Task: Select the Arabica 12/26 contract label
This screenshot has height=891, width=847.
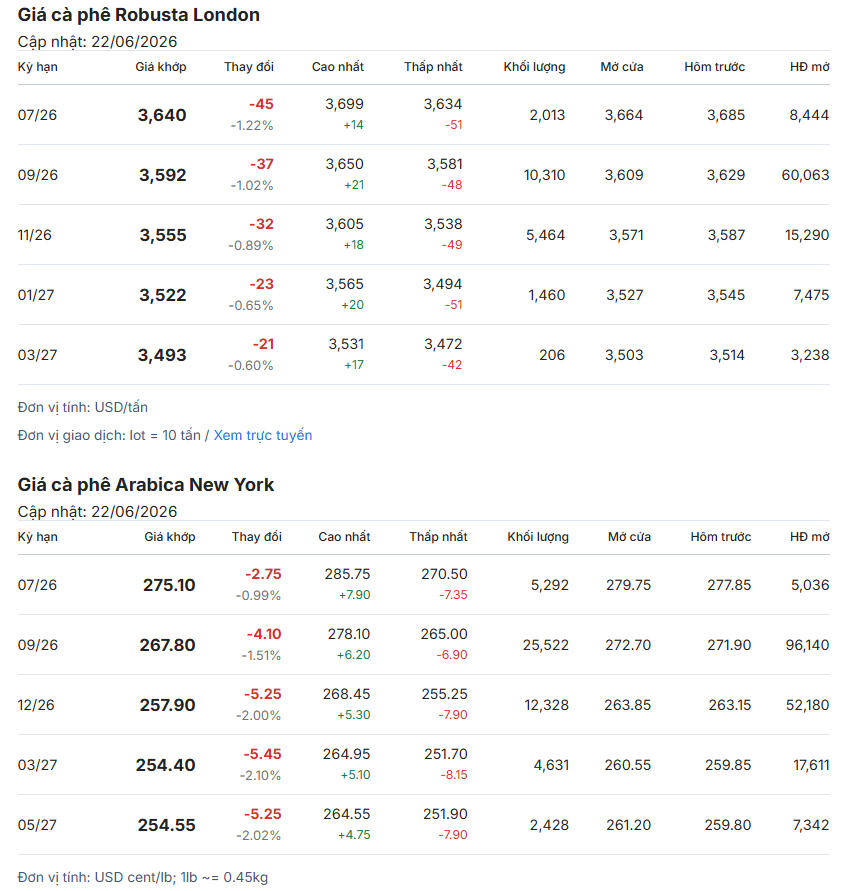Action: (x=36, y=705)
